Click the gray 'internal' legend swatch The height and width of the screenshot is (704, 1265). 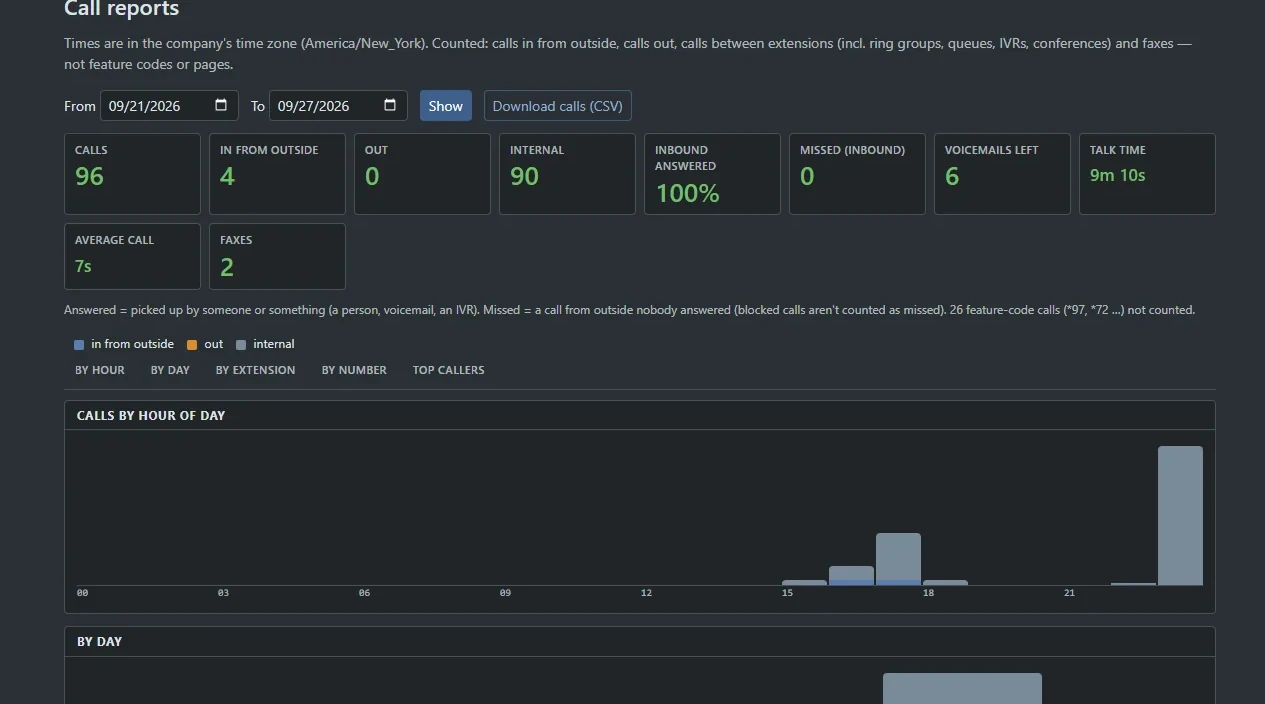(241, 344)
